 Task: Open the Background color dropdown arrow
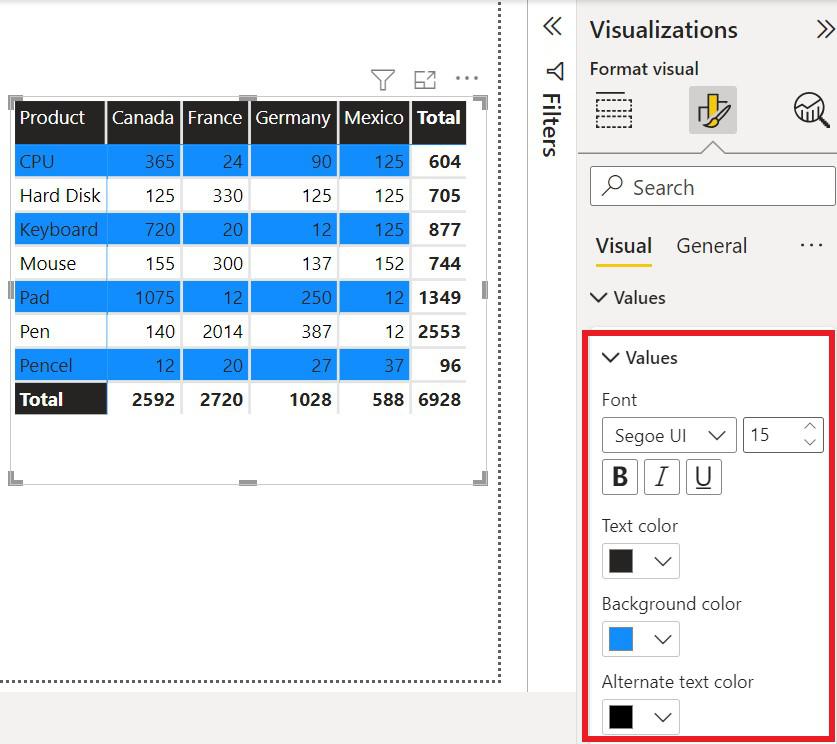coord(662,639)
